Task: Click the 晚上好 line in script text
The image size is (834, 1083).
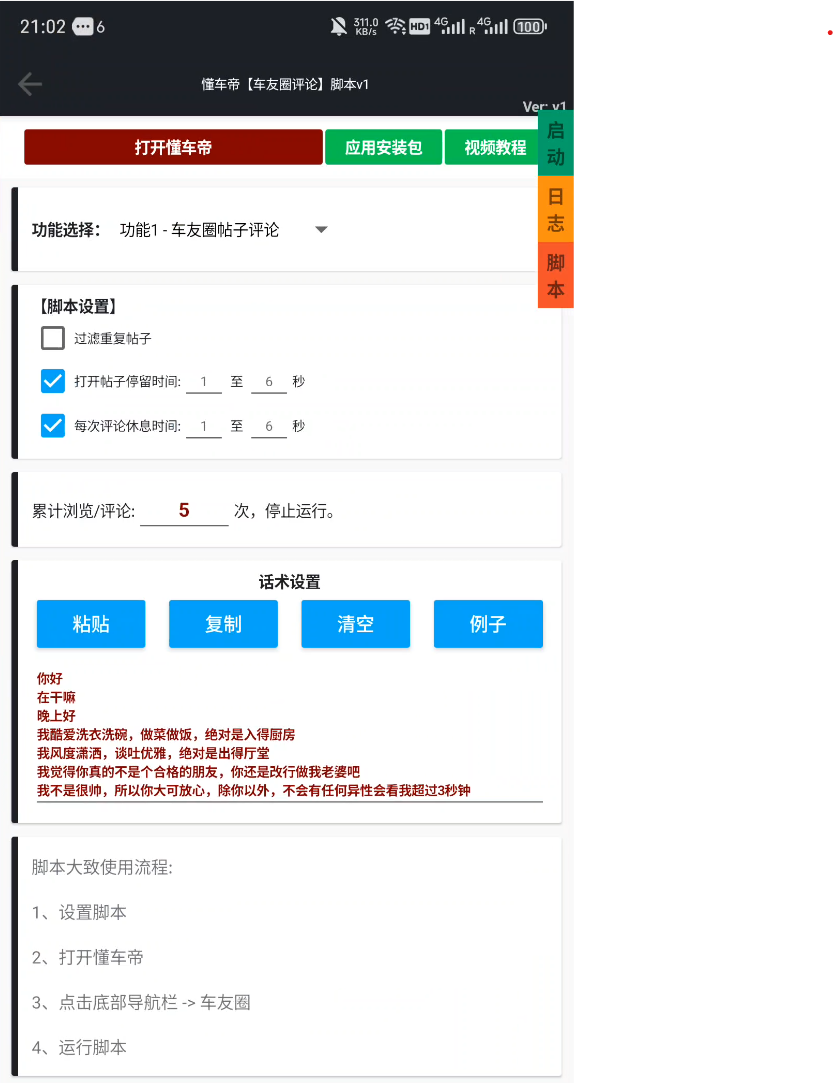Action: click(56, 716)
